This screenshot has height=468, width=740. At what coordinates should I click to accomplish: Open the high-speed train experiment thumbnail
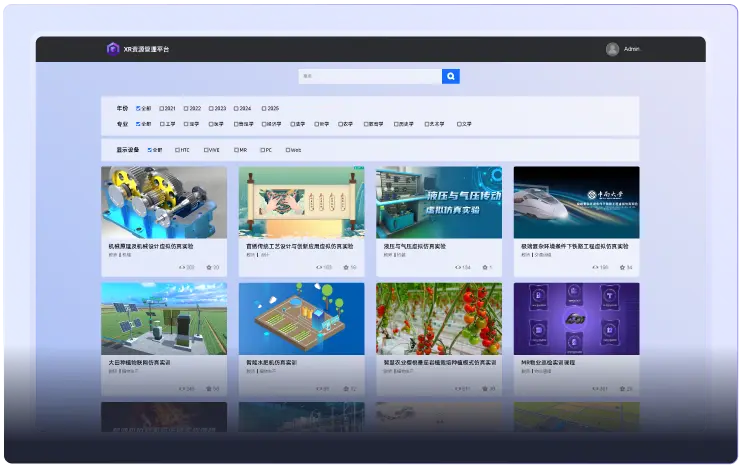tap(576, 202)
